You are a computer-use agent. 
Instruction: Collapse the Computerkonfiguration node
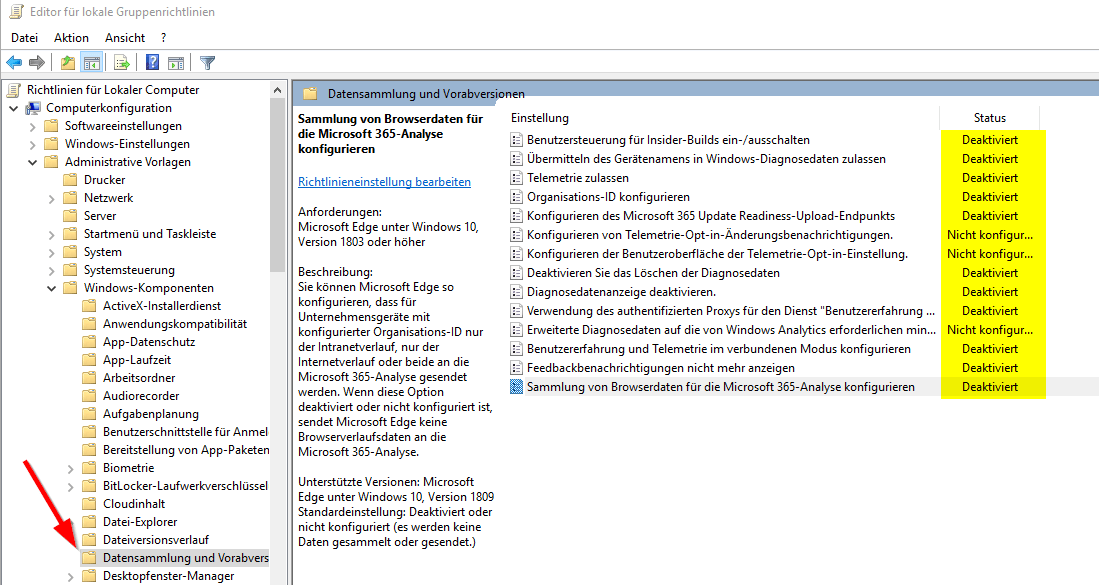[13, 108]
